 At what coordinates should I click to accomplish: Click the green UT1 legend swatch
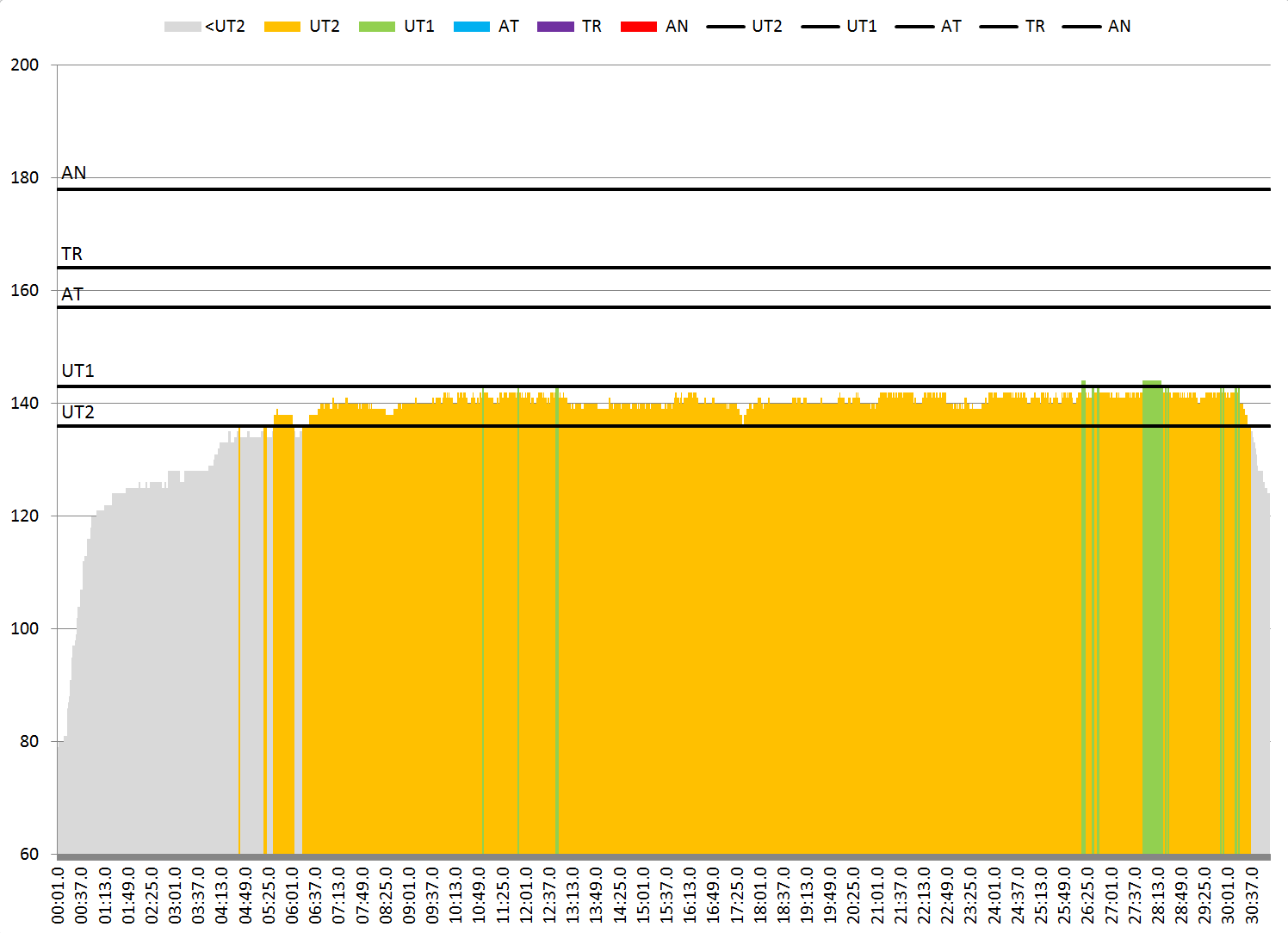point(376,27)
